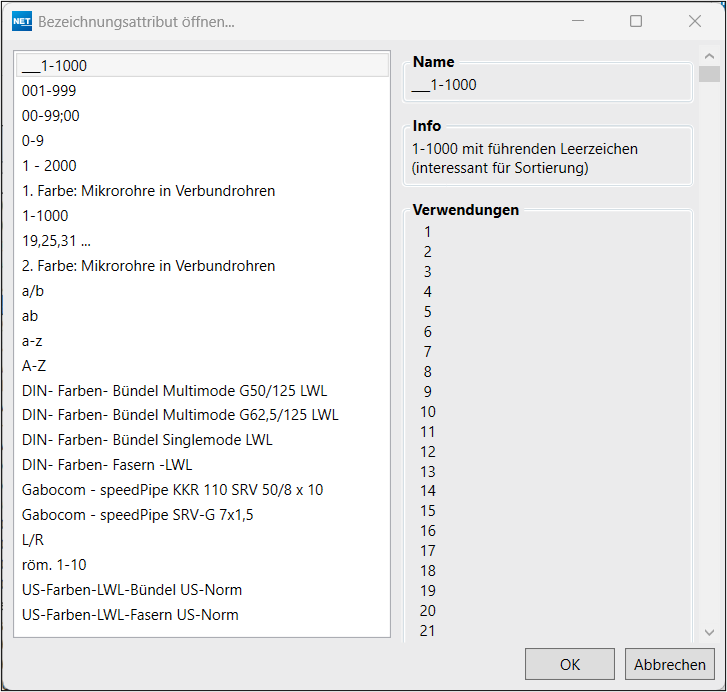
Task: Click value '1' in Verwendungen list
Action: pos(427,231)
